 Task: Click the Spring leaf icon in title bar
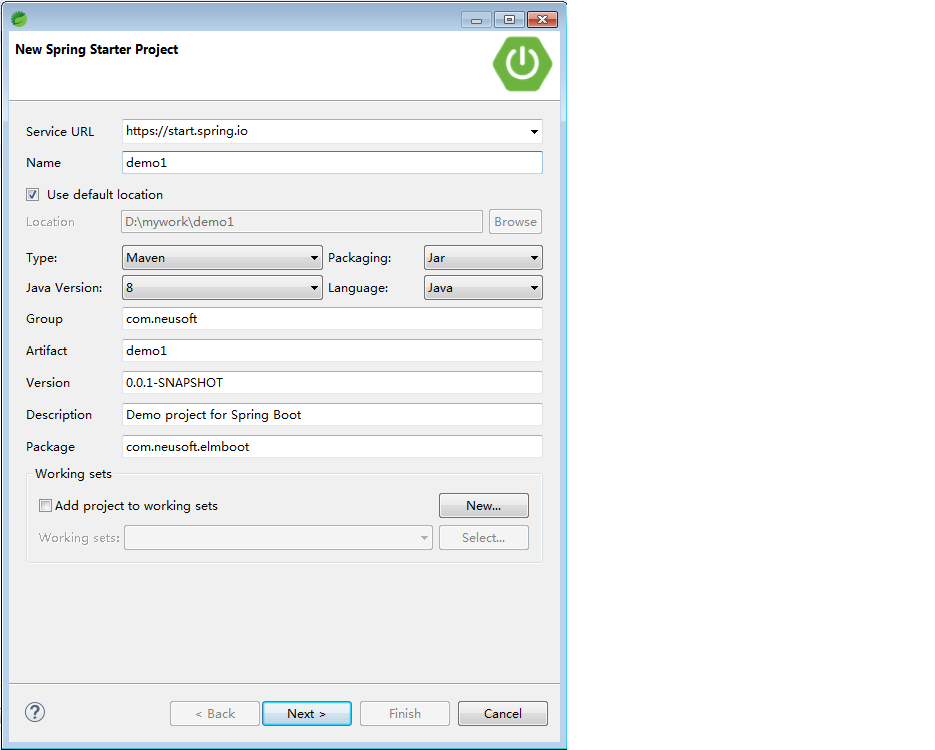pos(19,19)
